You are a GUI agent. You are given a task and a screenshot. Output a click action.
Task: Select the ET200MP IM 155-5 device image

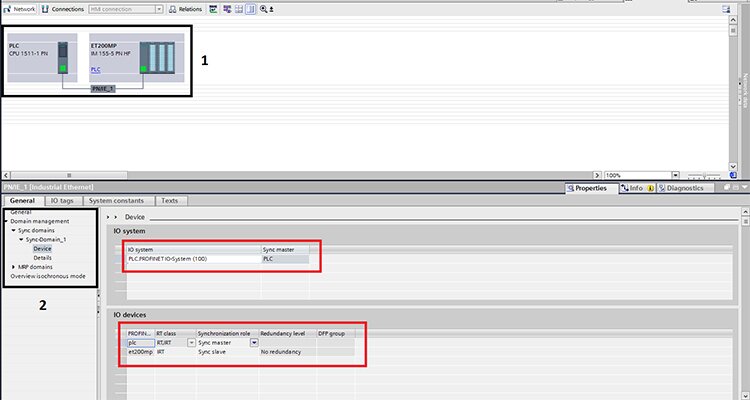click(157, 57)
